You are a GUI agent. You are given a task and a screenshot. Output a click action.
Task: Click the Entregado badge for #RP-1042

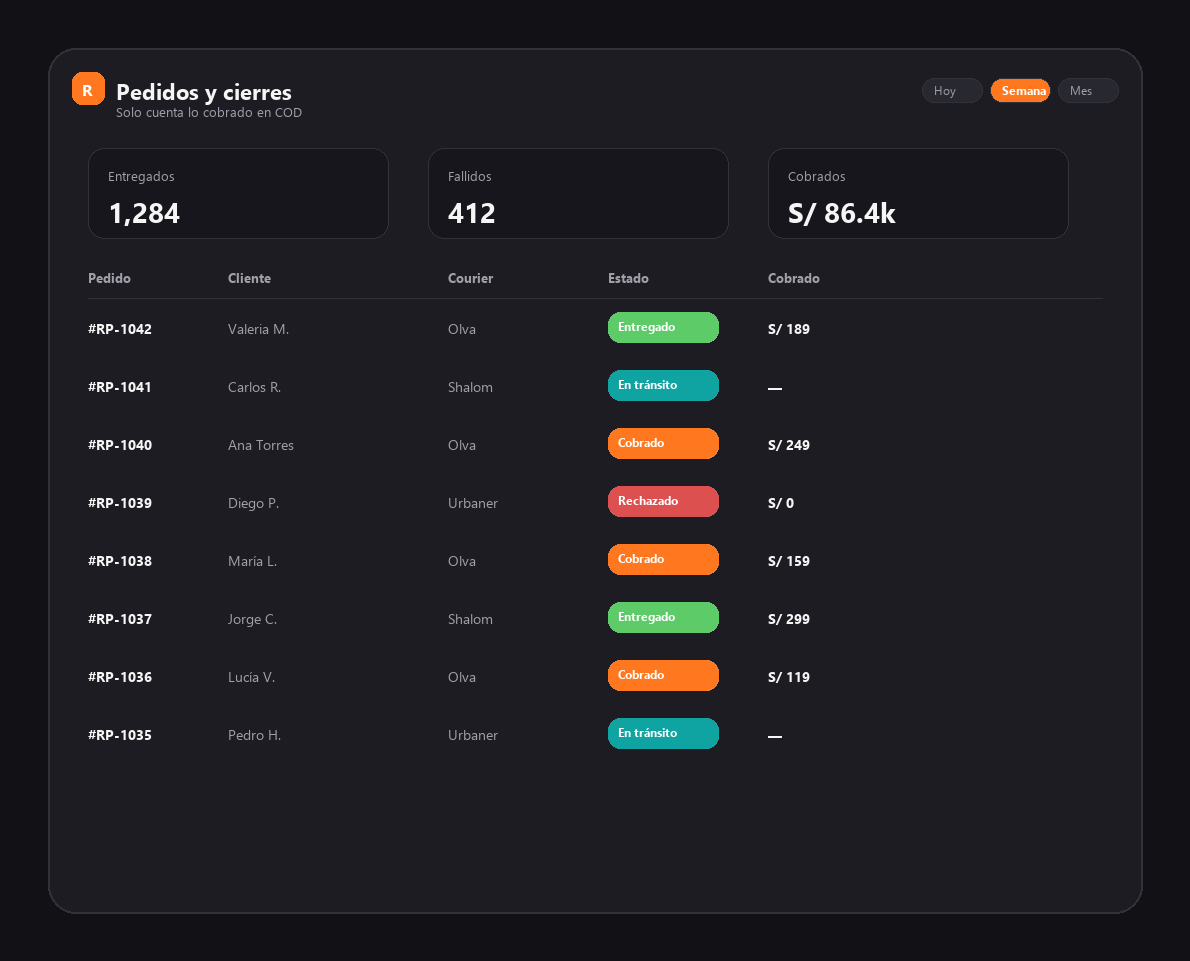(663, 327)
